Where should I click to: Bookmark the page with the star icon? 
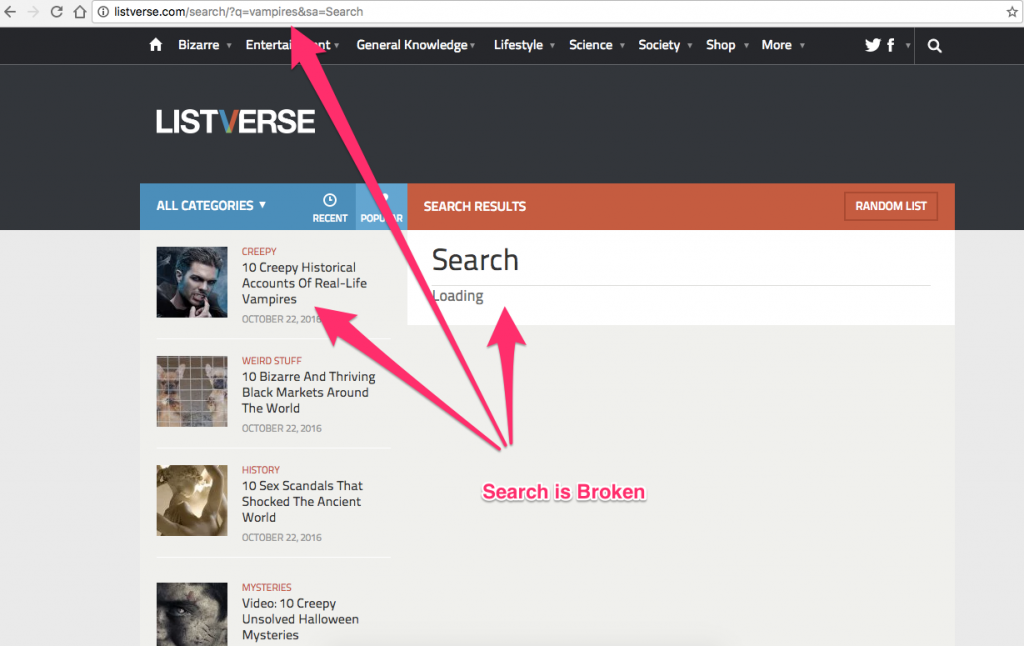1012,13
